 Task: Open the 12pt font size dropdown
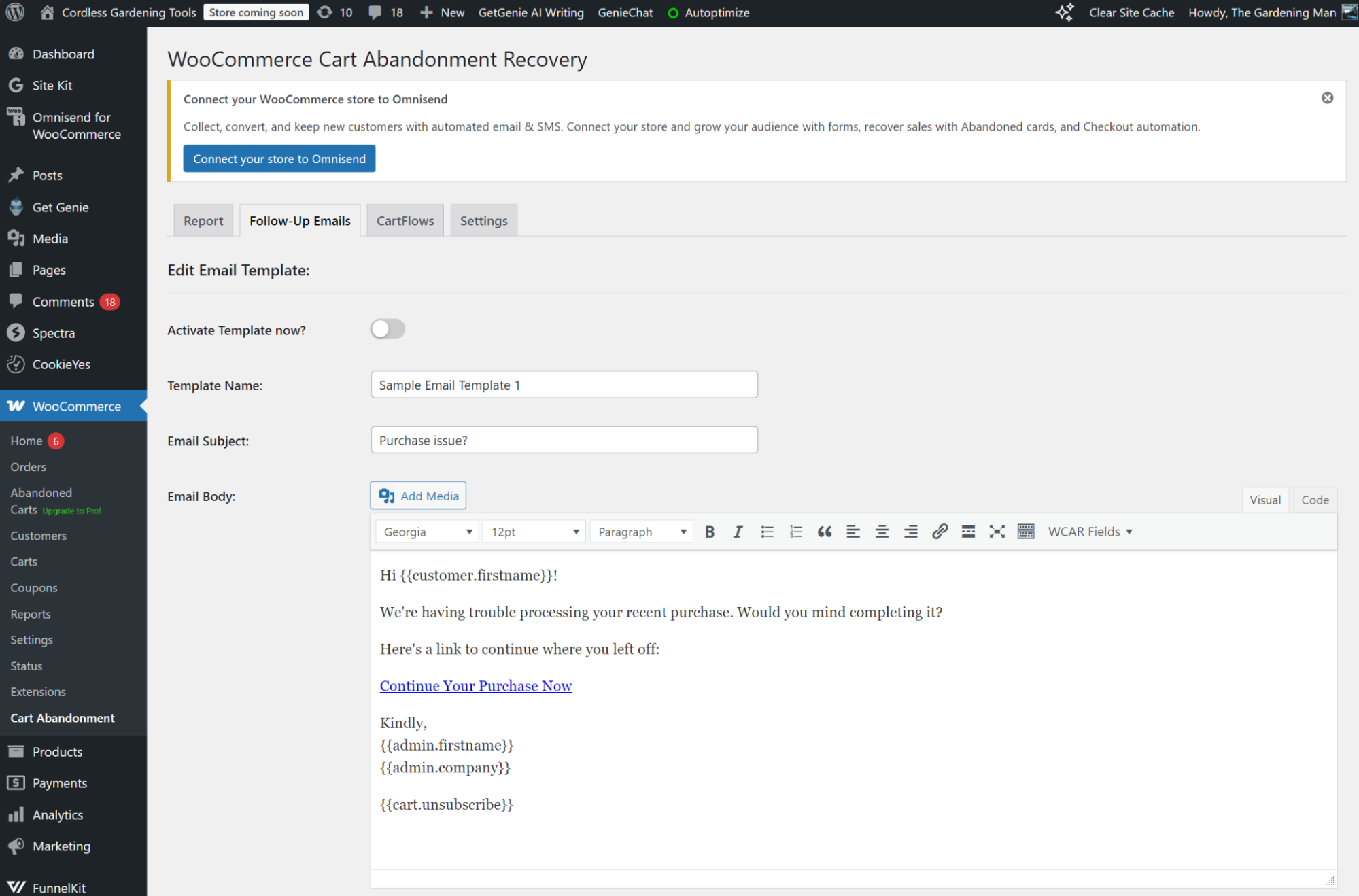pos(534,532)
